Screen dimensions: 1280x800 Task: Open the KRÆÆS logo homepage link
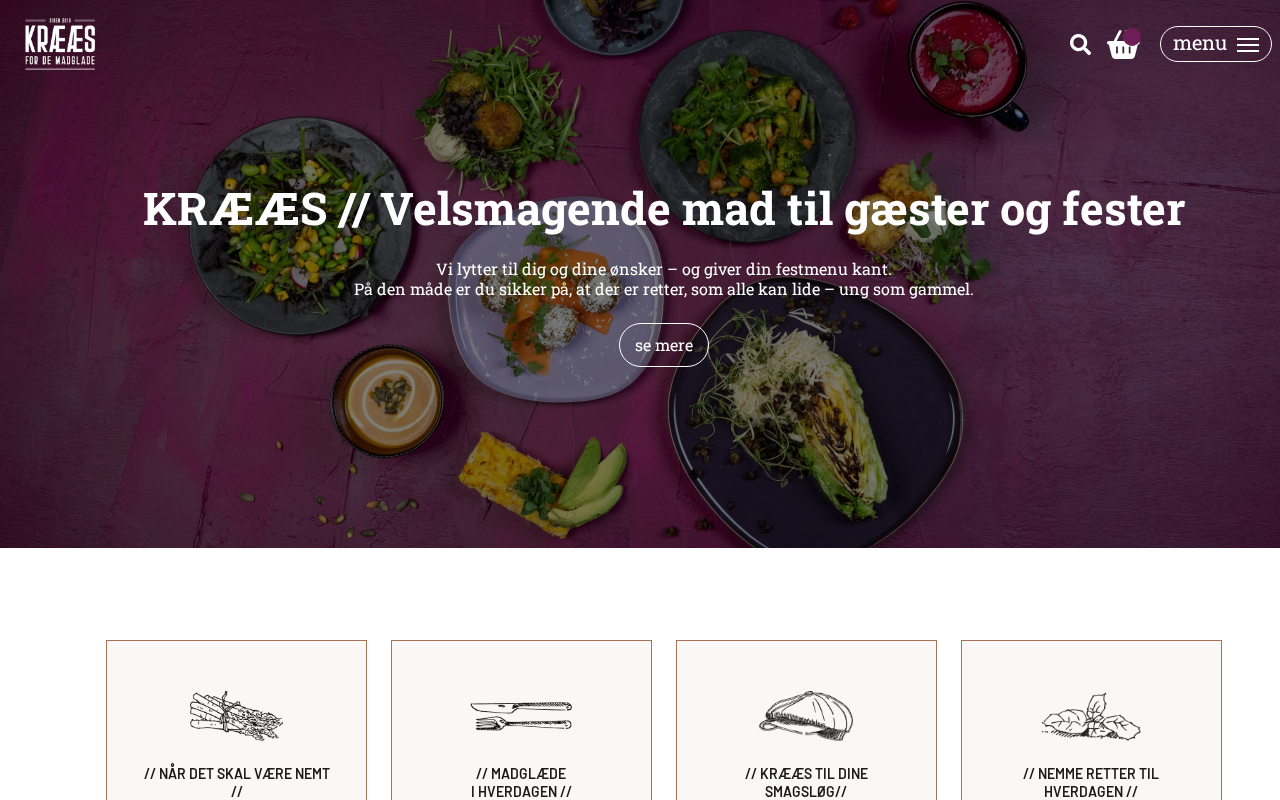(x=60, y=44)
